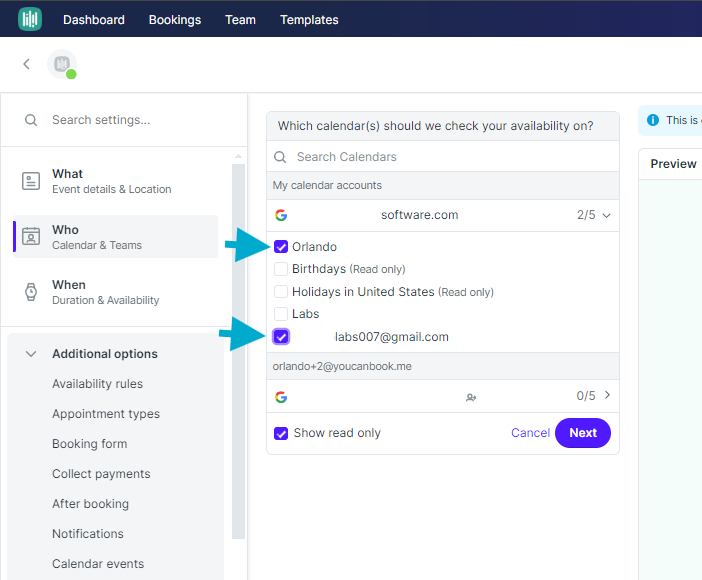The width and height of the screenshot is (702, 580).
Task: Click the search settings magnifier icon
Action: (x=31, y=120)
